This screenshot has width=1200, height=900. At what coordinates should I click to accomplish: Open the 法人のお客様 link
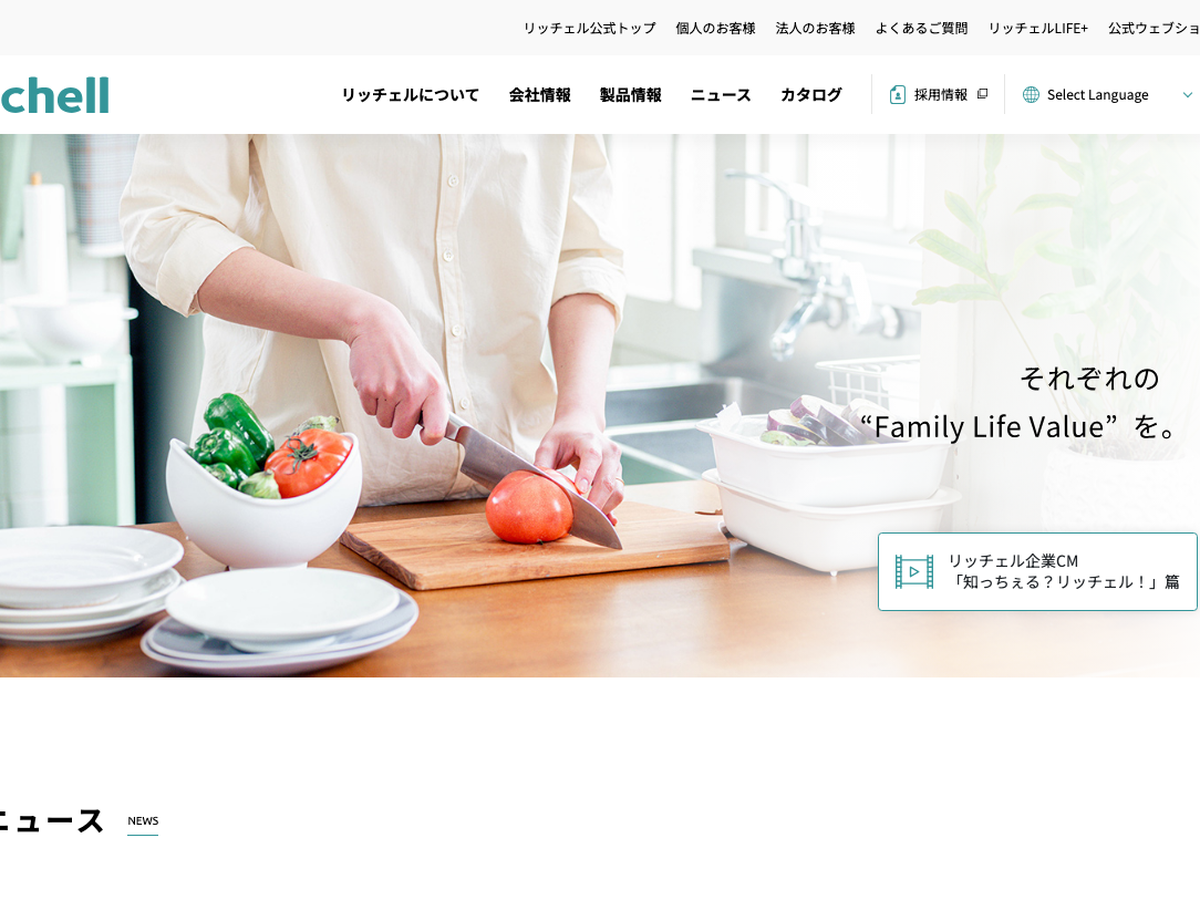815,28
